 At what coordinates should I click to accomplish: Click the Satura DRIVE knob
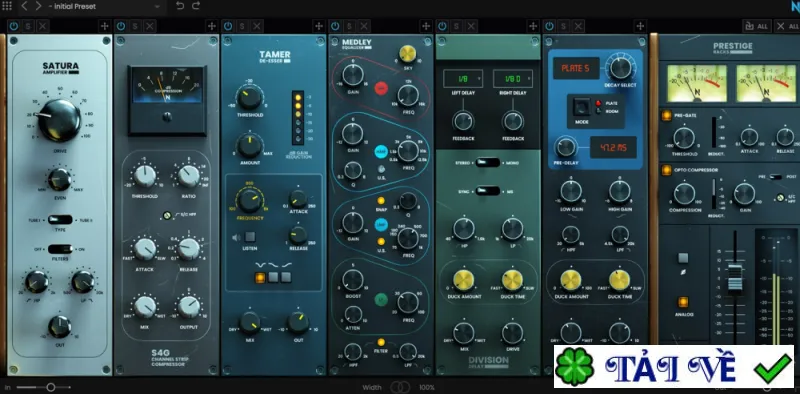tap(59, 120)
